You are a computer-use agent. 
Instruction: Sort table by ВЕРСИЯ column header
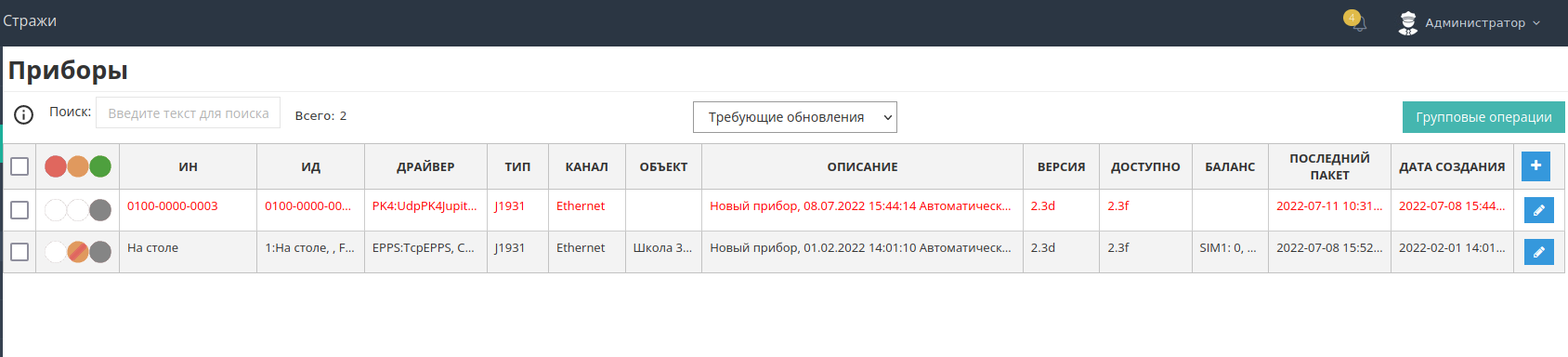tap(1061, 166)
